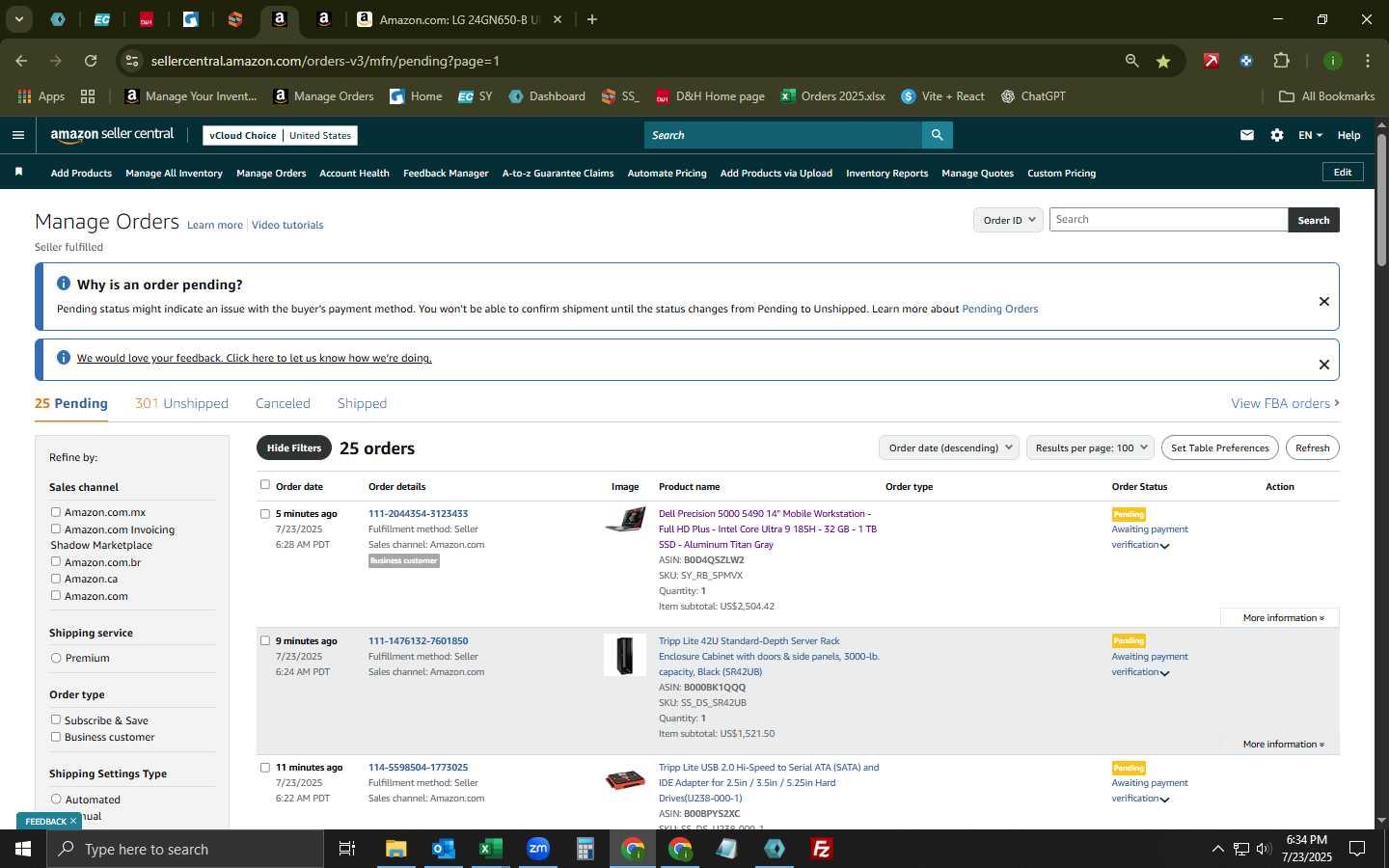
Task: Open a new browser tab
Action: 592,19
